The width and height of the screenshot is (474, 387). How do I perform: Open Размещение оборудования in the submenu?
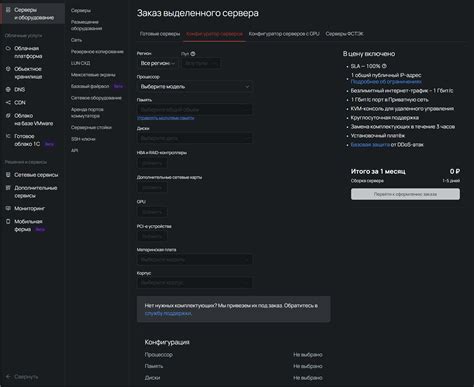(x=87, y=25)
